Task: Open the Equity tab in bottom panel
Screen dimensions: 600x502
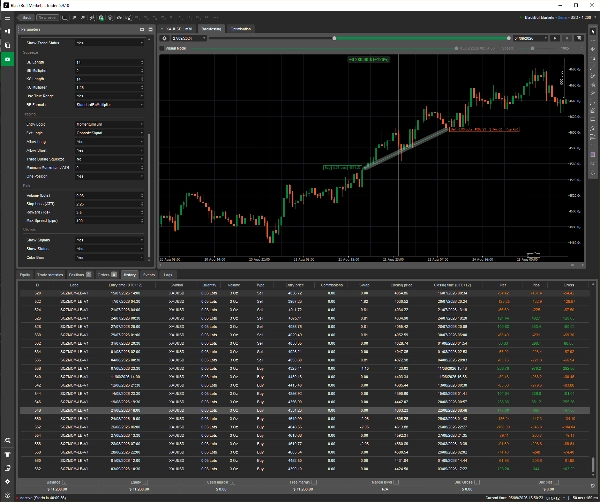Action: 25,275
